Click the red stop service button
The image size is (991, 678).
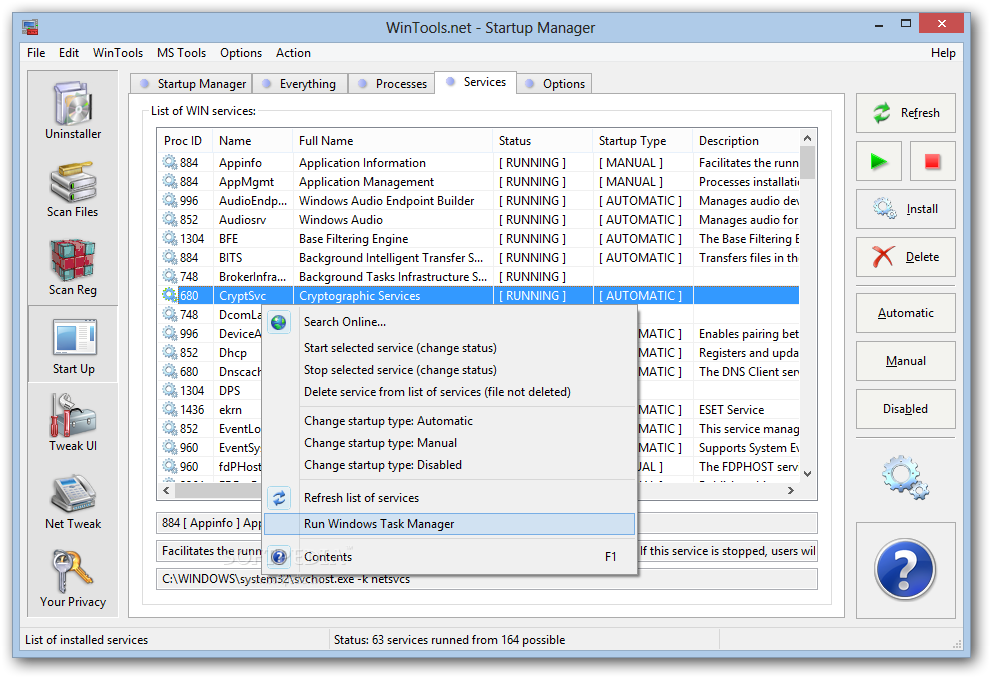(x=932, y=162)
